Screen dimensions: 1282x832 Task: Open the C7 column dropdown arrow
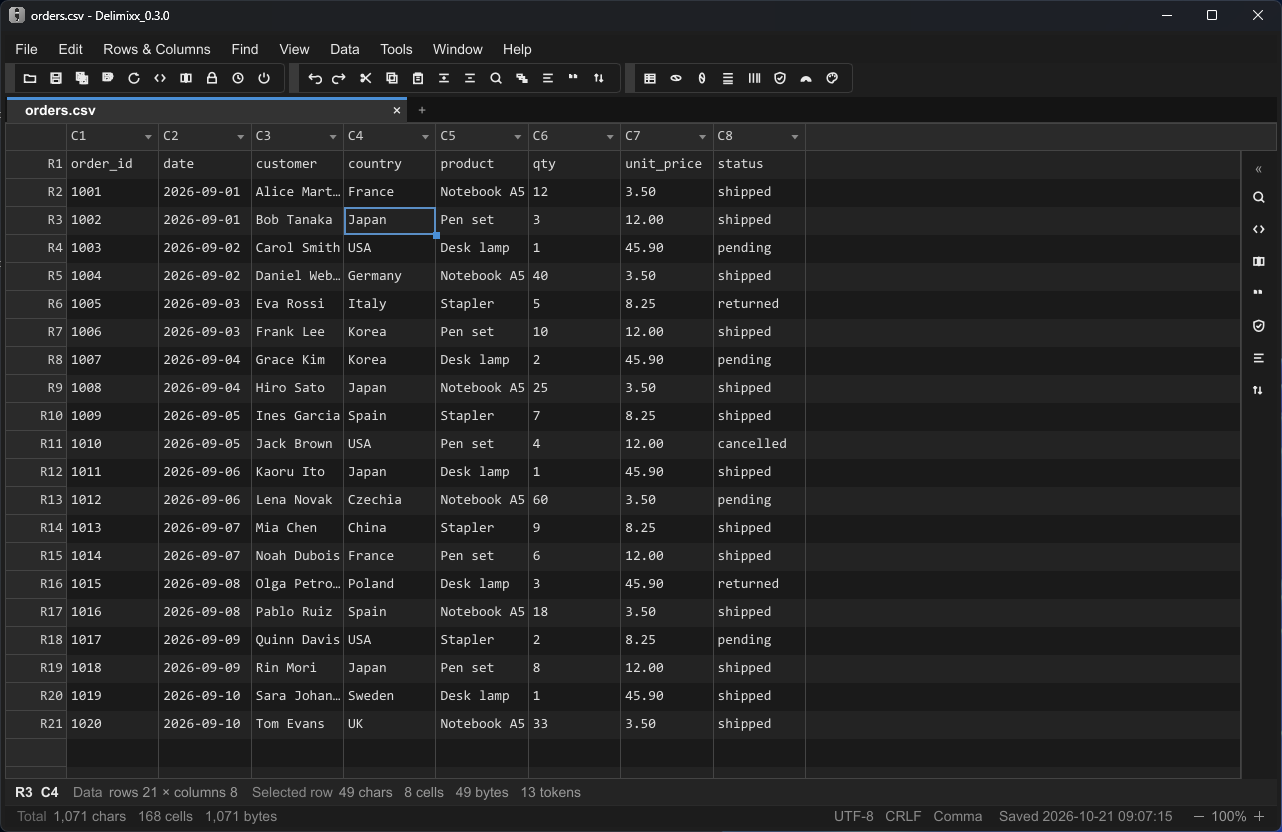[x=703, y=136]
